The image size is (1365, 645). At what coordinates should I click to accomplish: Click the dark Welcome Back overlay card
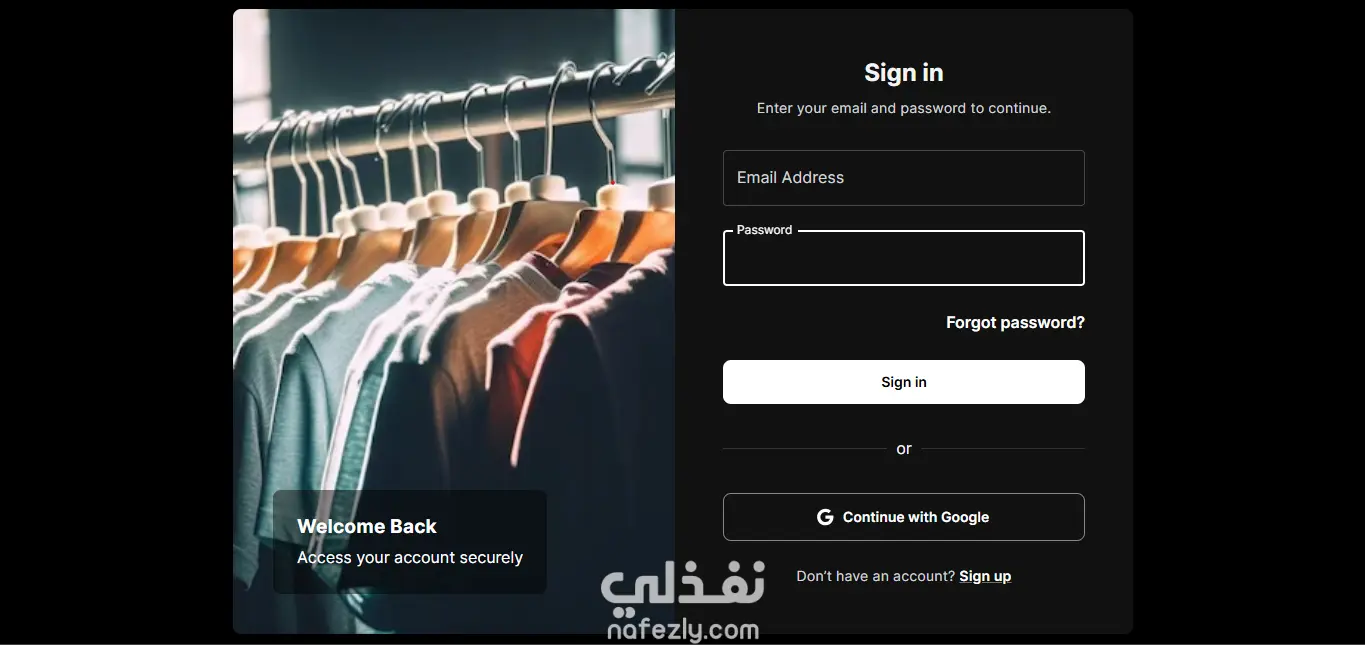(410, 542)
